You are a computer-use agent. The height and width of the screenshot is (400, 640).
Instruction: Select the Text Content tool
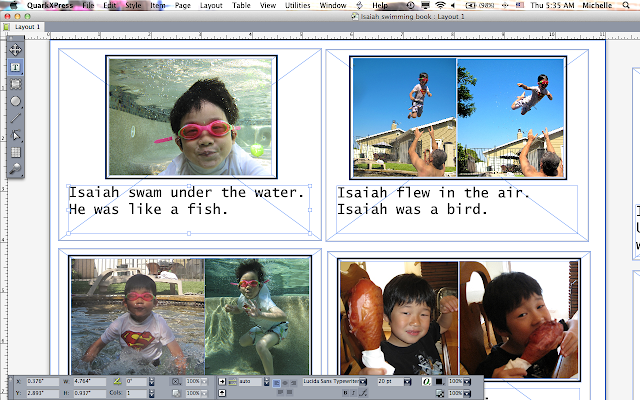(16, 67)
